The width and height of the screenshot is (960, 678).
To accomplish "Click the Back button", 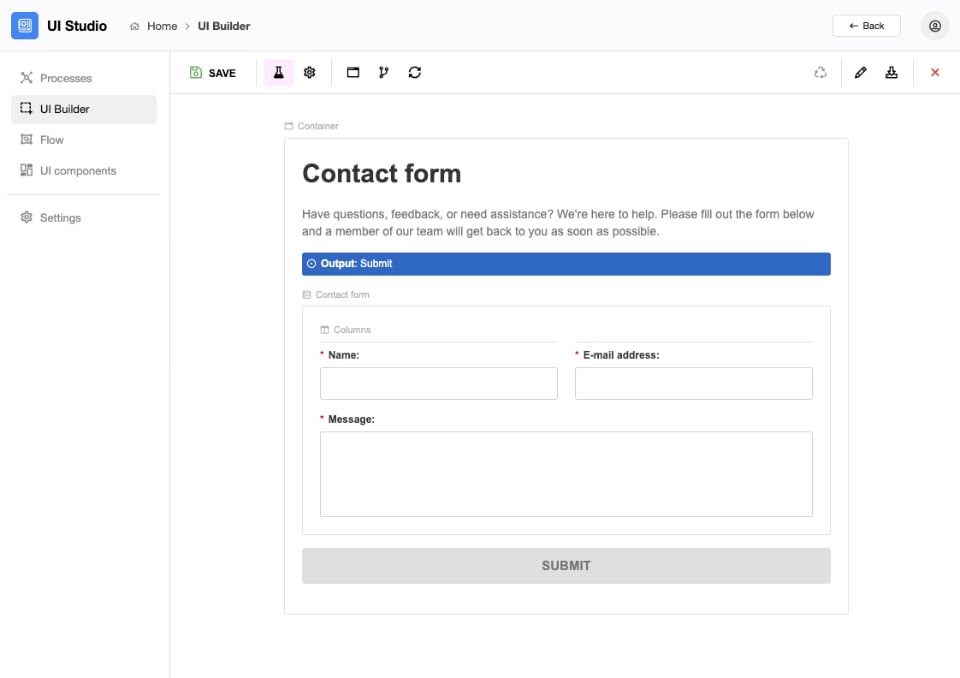I will click(866, 26).
